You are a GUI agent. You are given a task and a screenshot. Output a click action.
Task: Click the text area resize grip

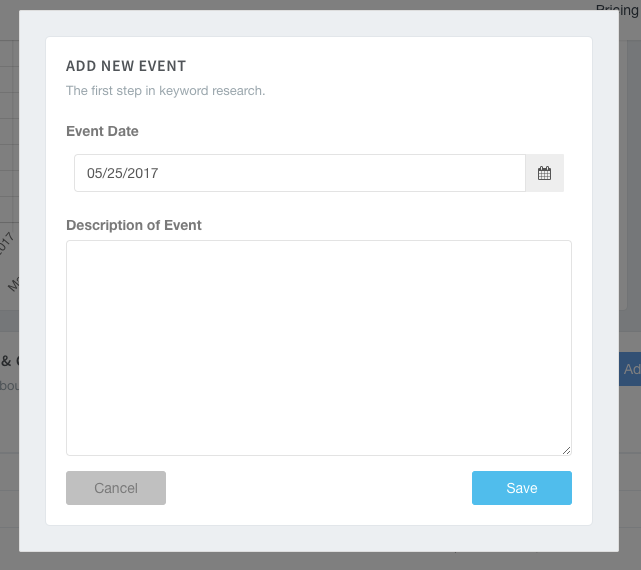pyautogui.click(x=566, y=450)
